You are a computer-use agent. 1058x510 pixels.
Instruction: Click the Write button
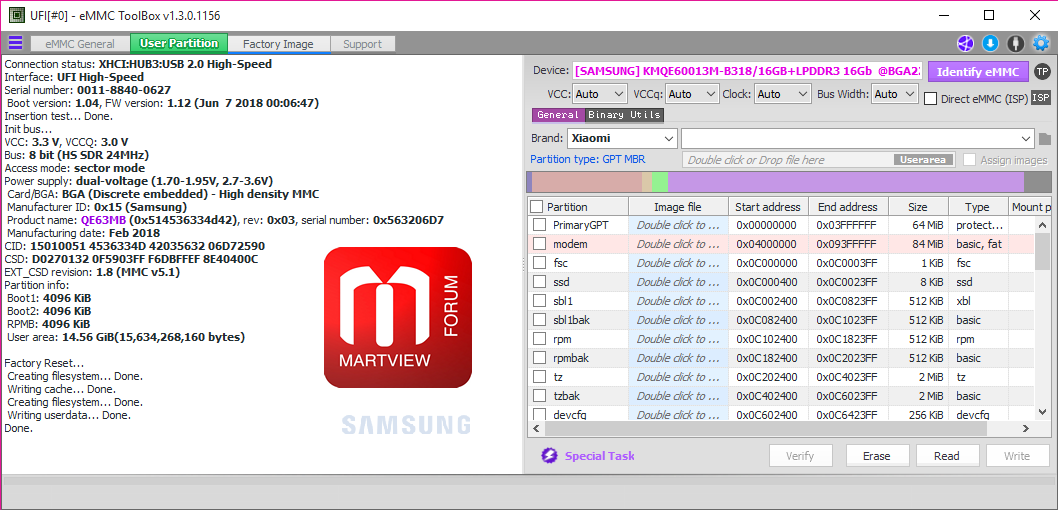pos(1017,456)
